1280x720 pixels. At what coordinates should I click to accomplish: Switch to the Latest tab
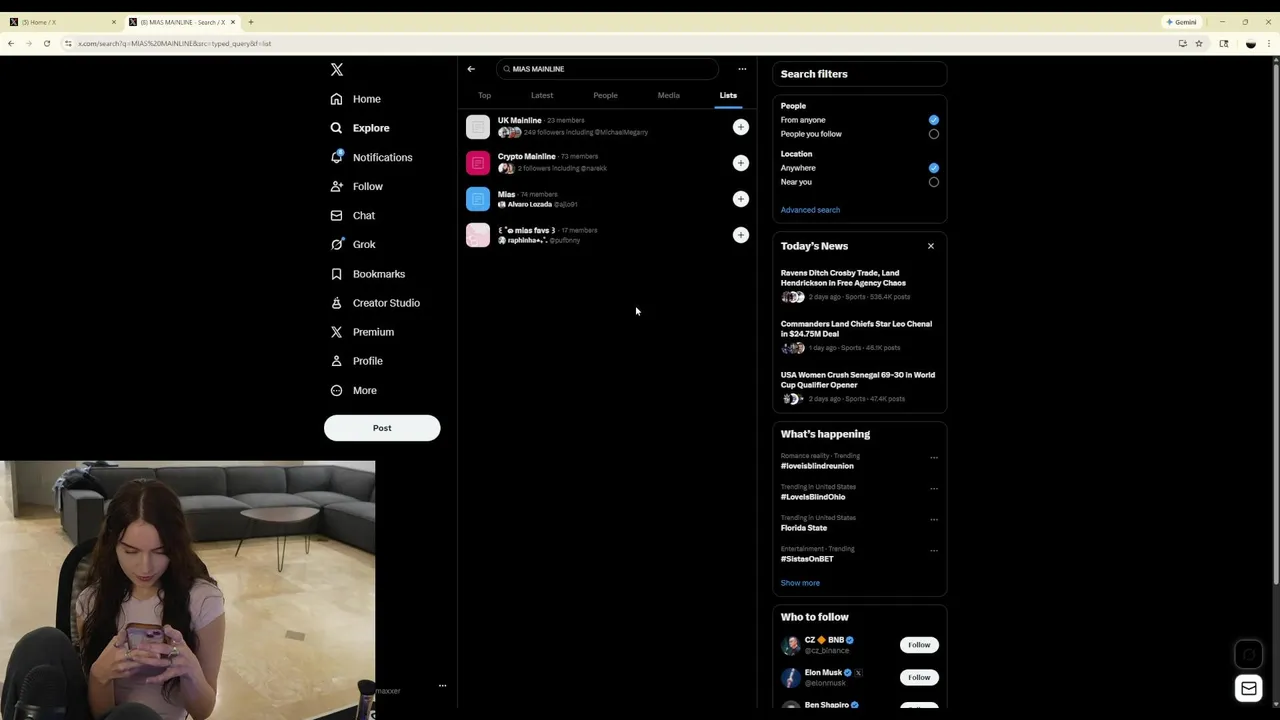click(x=542, y=95)
